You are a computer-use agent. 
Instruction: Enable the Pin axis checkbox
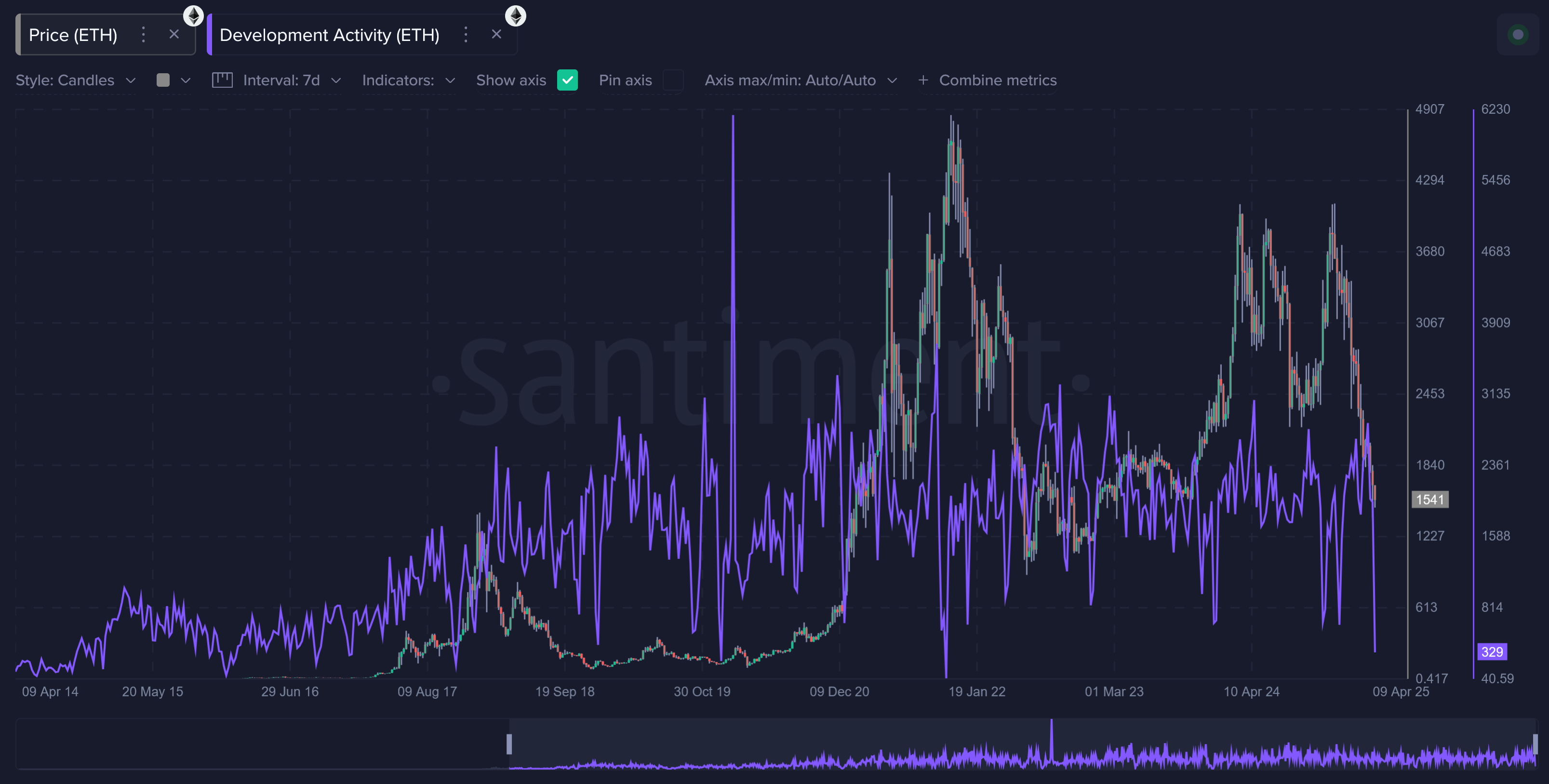coord(673,80)
